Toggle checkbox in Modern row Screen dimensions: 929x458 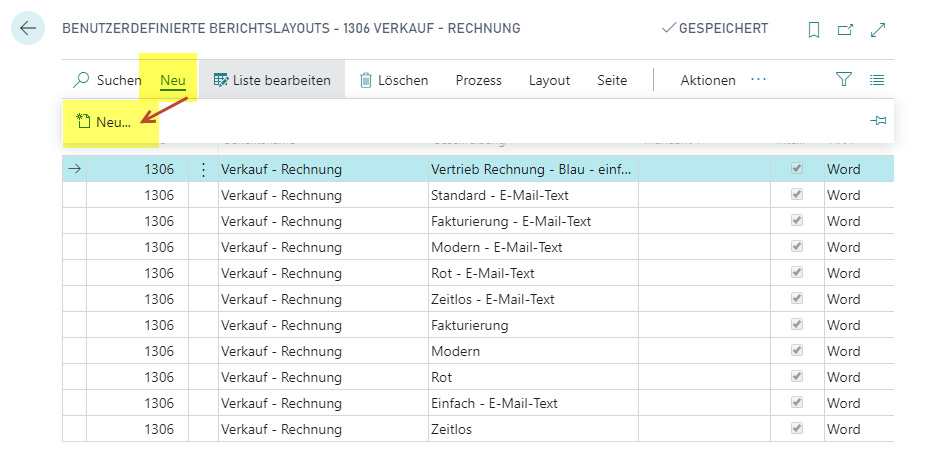click(797, 351)
